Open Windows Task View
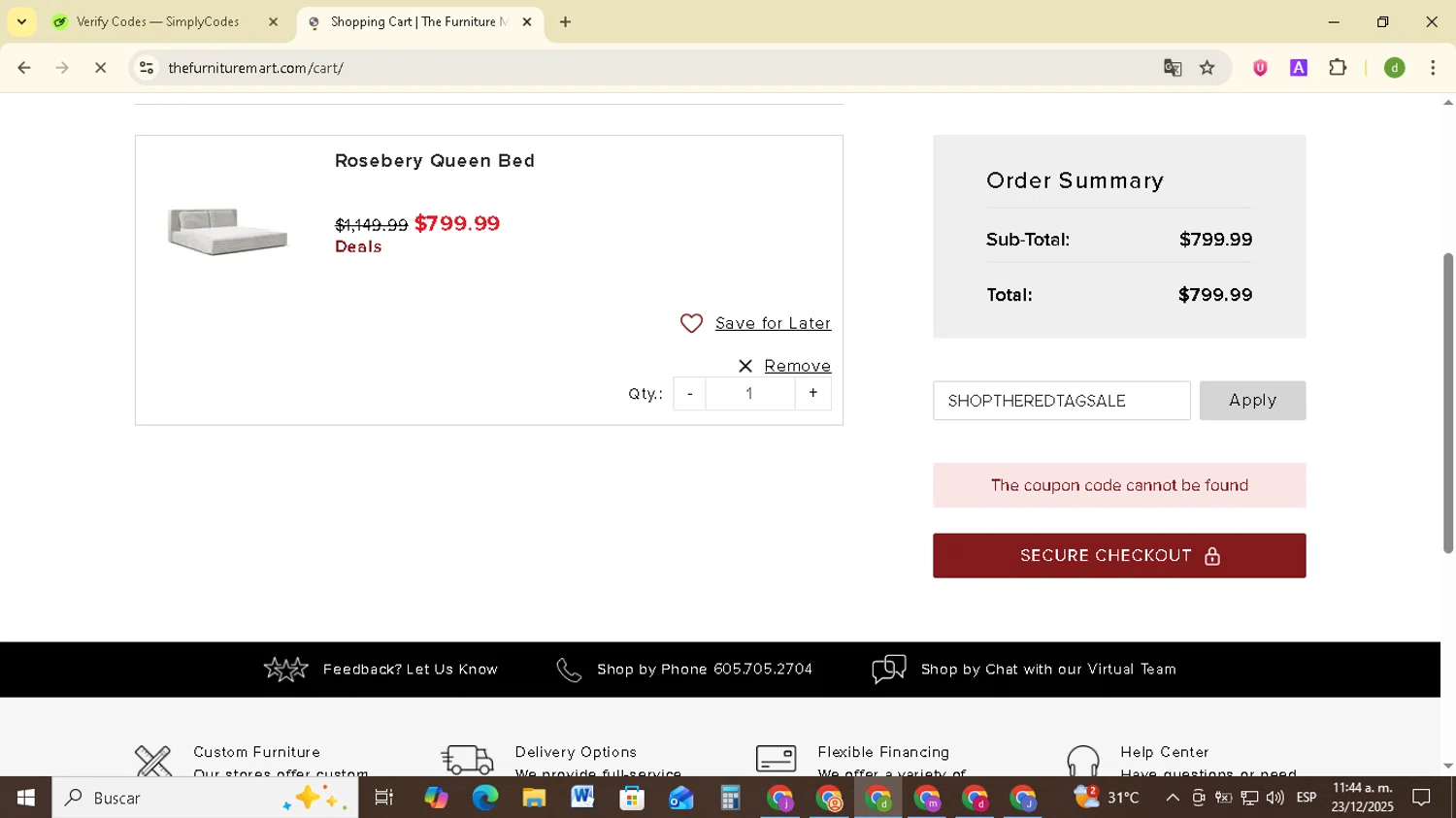 [x=384, y=798]
